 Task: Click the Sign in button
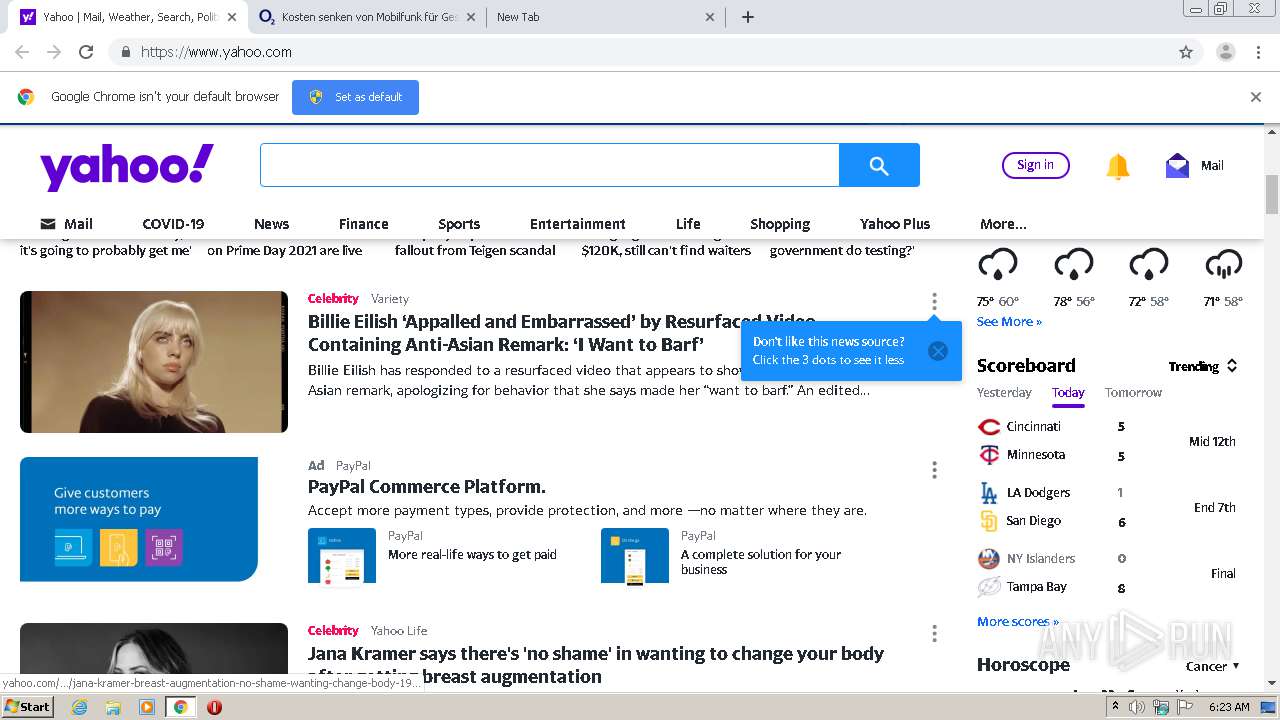(x=1035, y=165)
